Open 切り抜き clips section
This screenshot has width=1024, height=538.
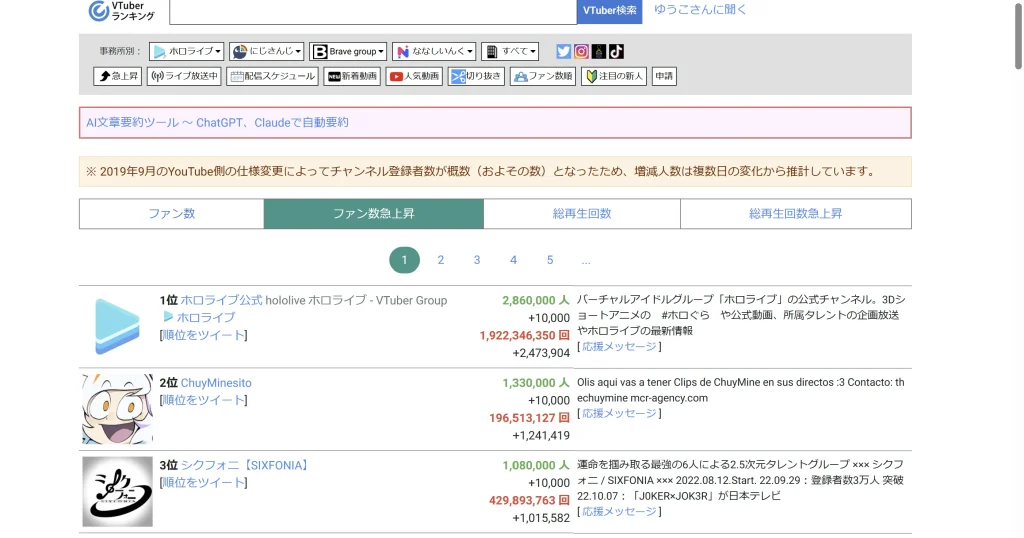pyautogui.click(x=476, y=76)
